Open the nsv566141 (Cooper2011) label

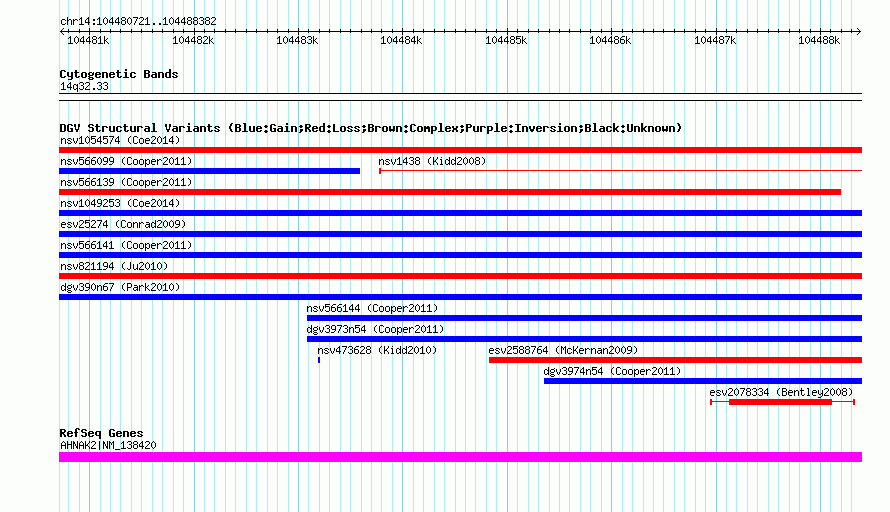tap(126, 245)
